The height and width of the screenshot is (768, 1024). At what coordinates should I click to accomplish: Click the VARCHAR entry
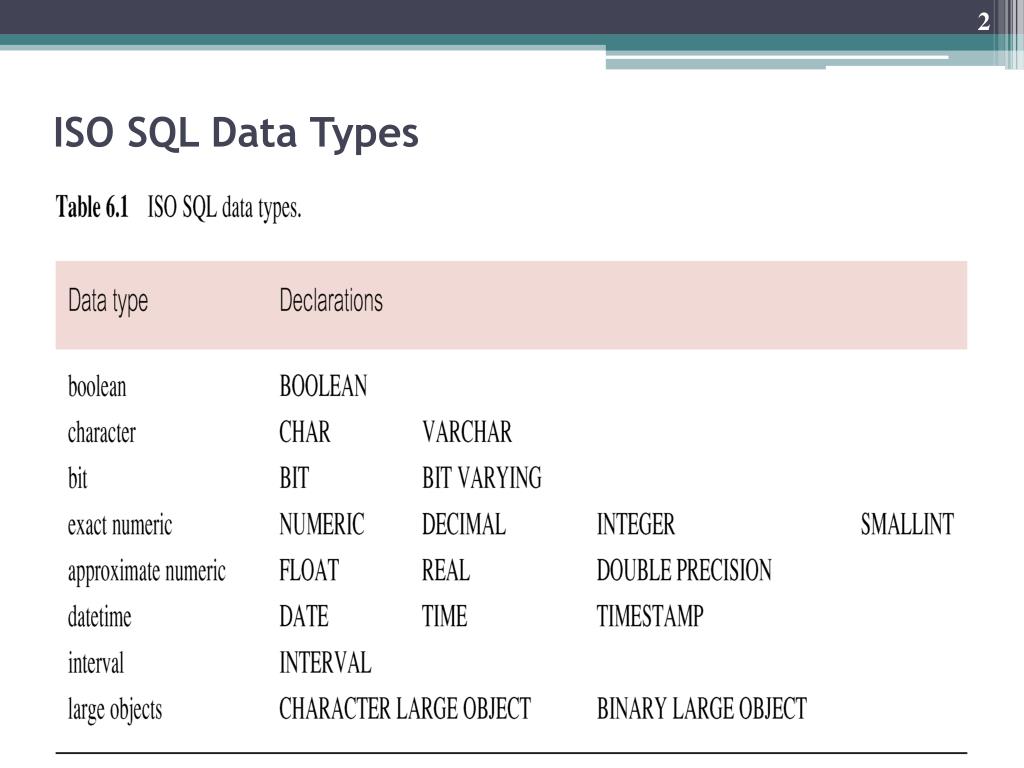coord(467,432)
